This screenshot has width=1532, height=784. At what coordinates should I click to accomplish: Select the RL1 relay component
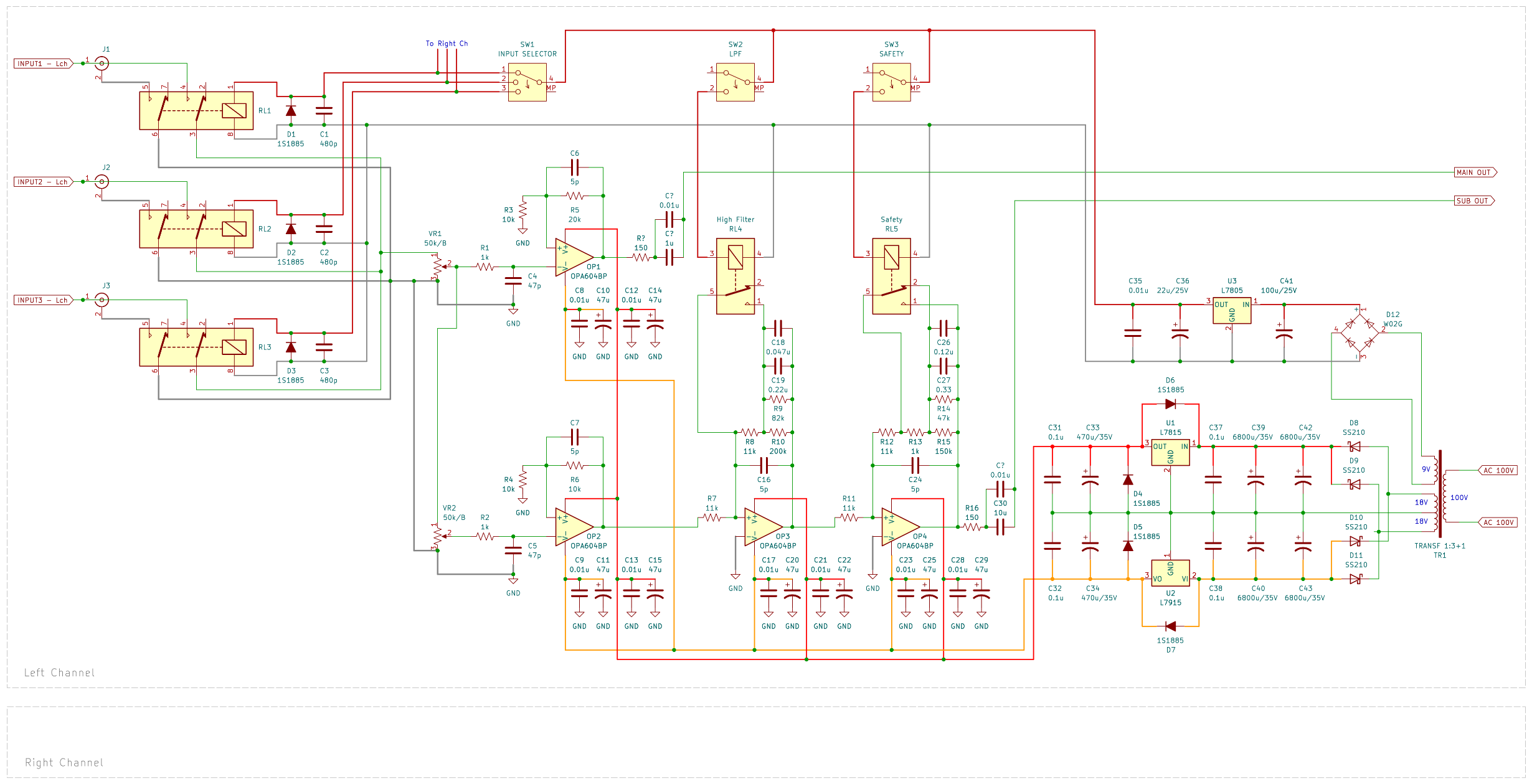[196, 111]
